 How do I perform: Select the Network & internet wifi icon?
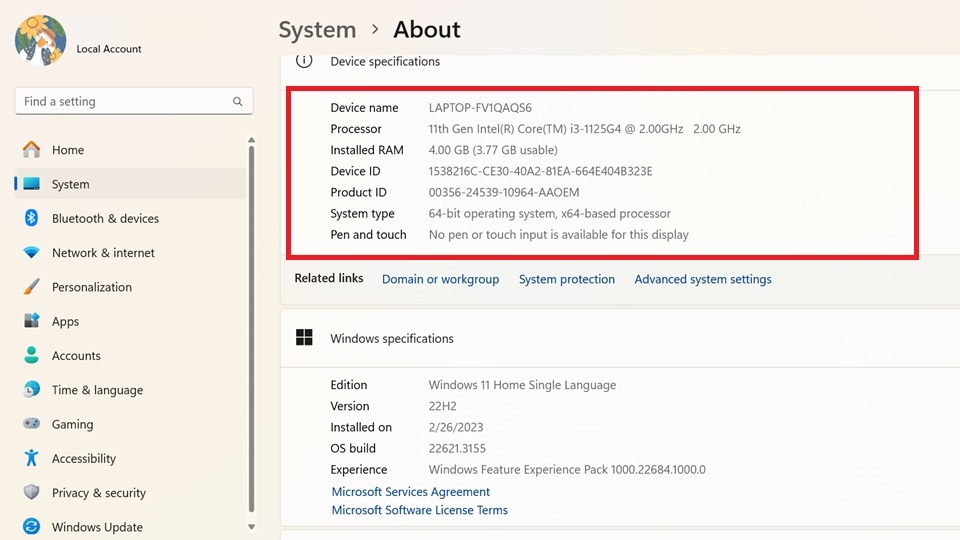31,252
